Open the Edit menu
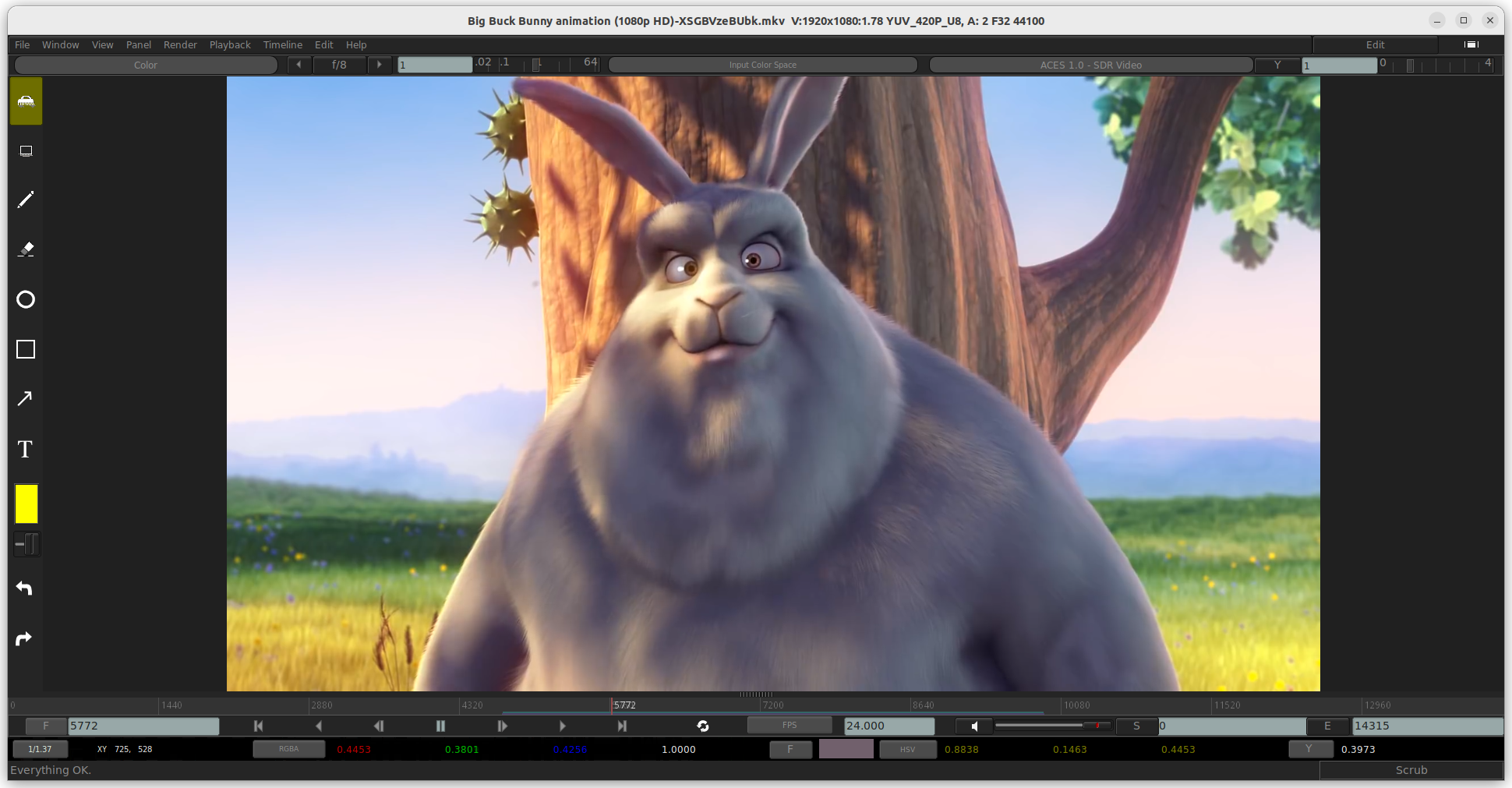 pos(323,44)
